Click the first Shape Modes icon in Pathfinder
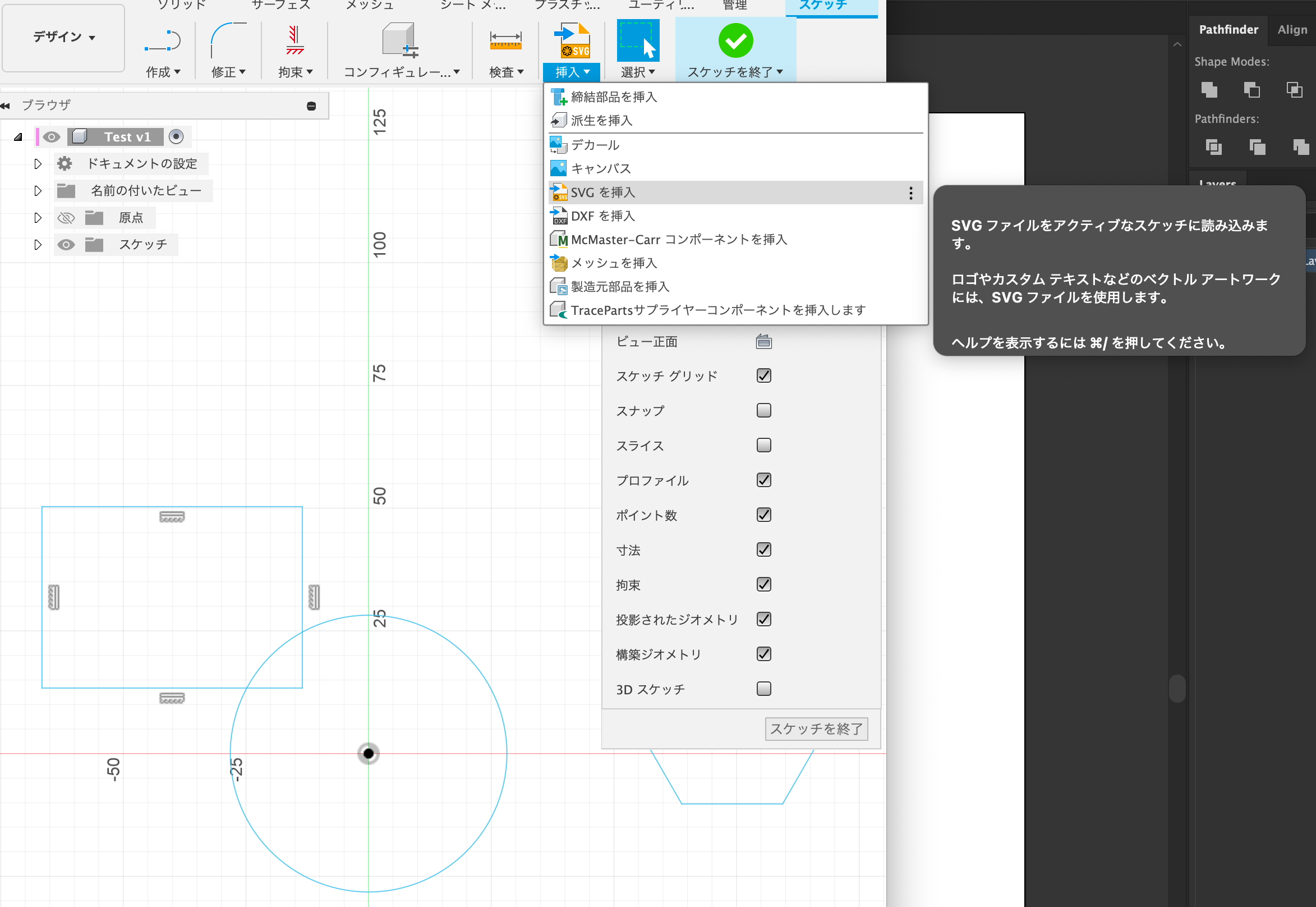This screenshot has width=1316, height=907. (1209, 90)
